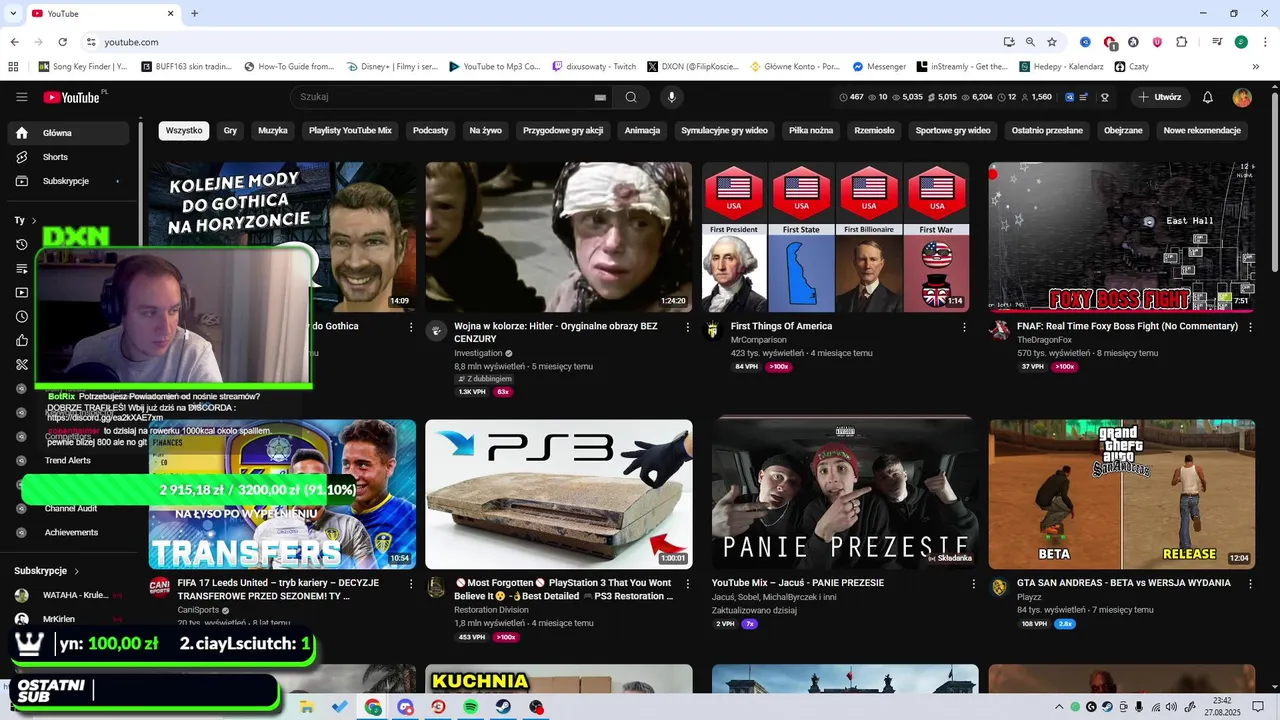
Task: Open Channel Audit in sidebar
Action: 71,508
